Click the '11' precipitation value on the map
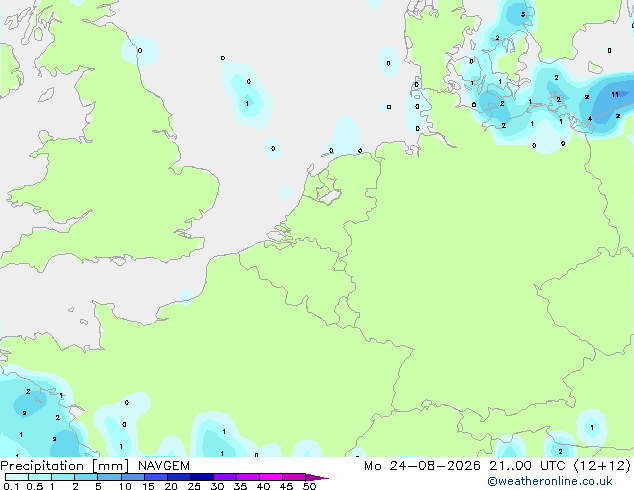Viewport: 634px width, 490px height. tap(615, 95)
